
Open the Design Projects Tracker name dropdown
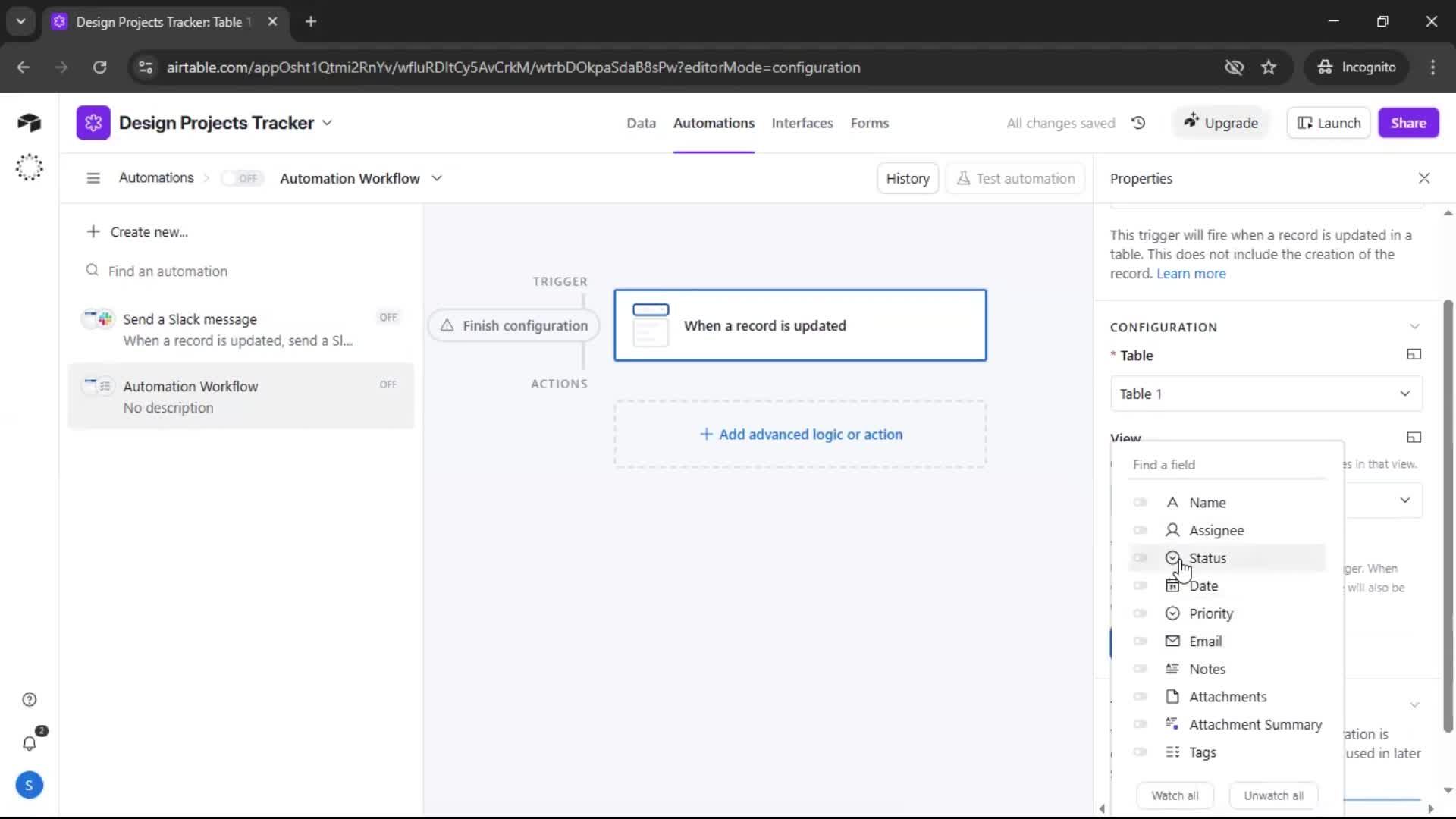tap(327, 123)
